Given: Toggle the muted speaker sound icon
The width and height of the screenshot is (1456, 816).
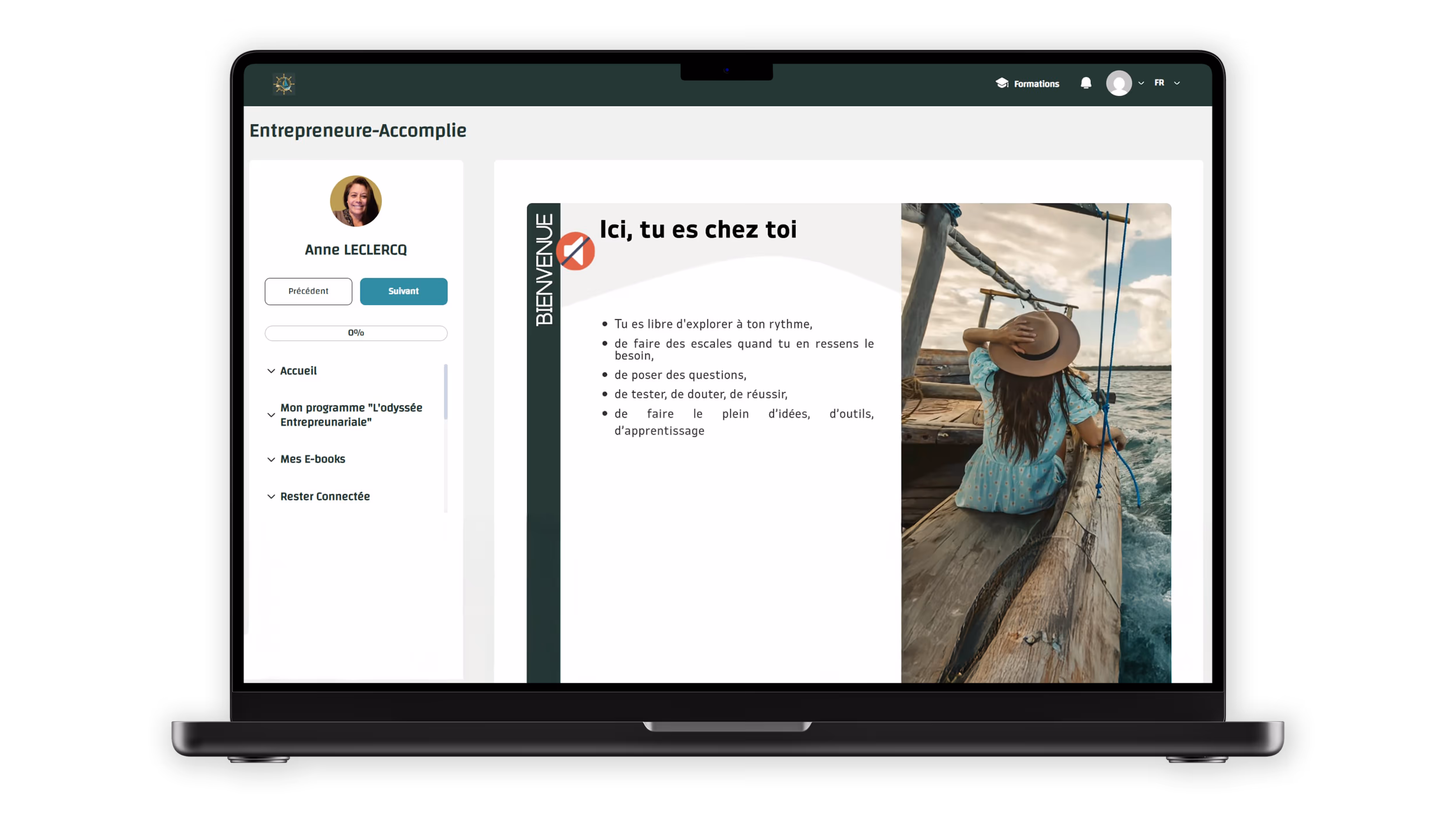Looking at the screenshot, I should [x=575, y=251].
